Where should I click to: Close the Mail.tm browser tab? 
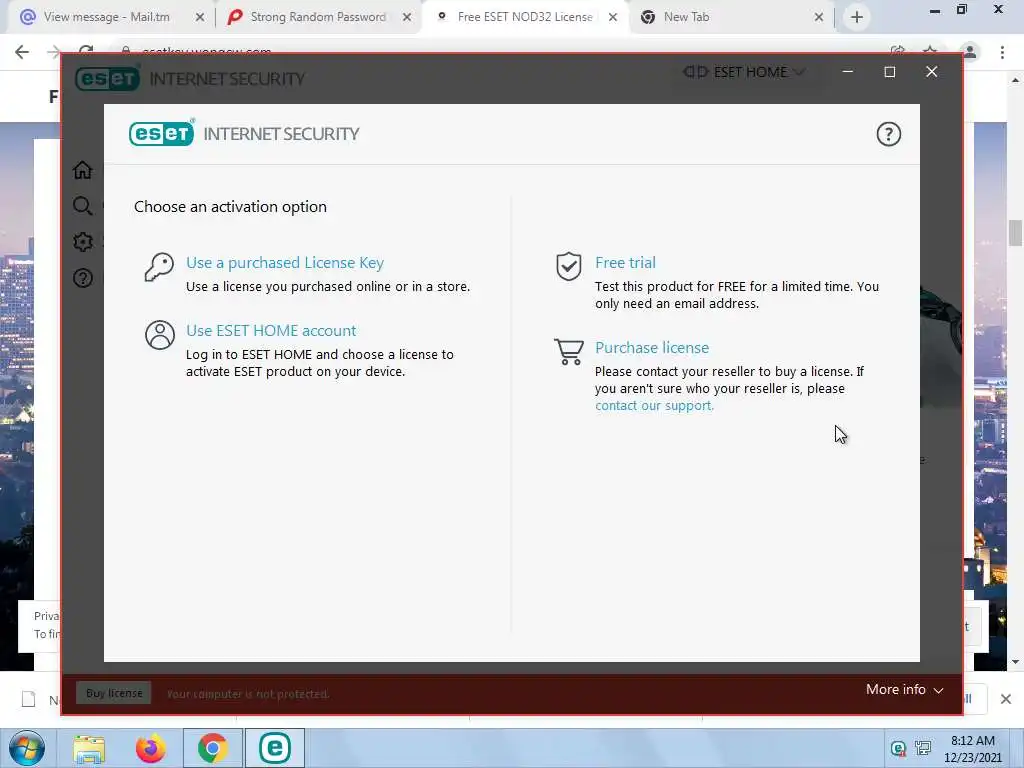(x=200, y=18)
